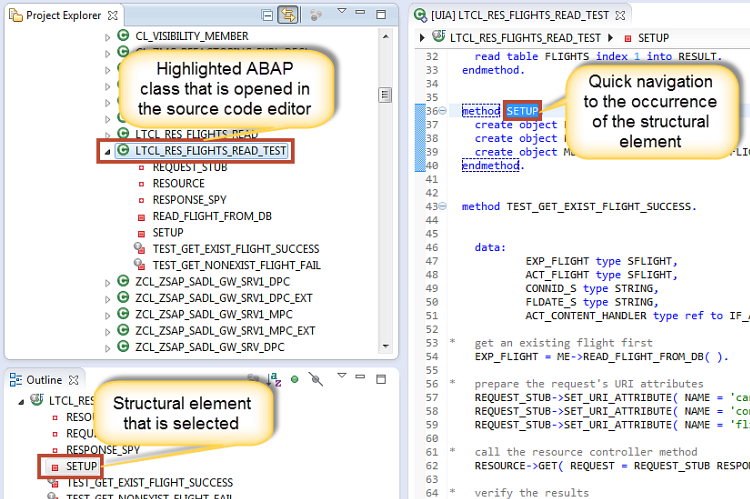Close the Outline view tab
The image size is (750, 499).
74,380
